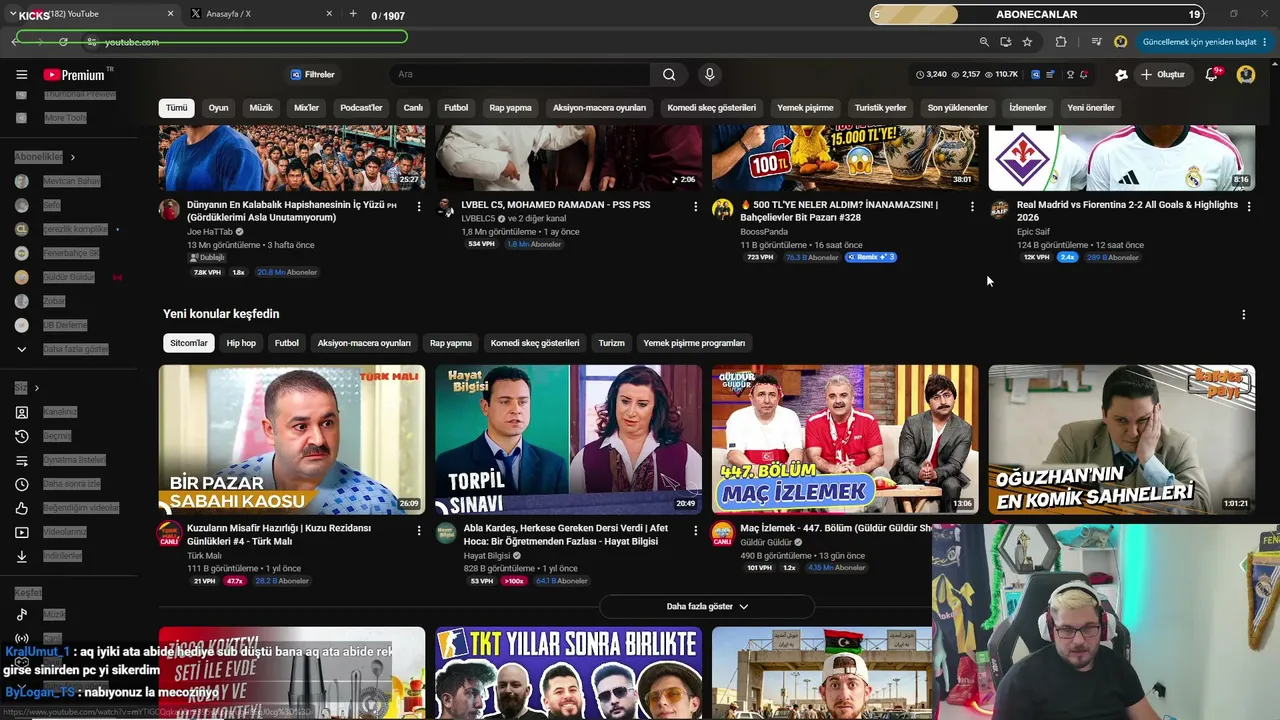Open Hayat Bilgisi channel avatar

446,533
